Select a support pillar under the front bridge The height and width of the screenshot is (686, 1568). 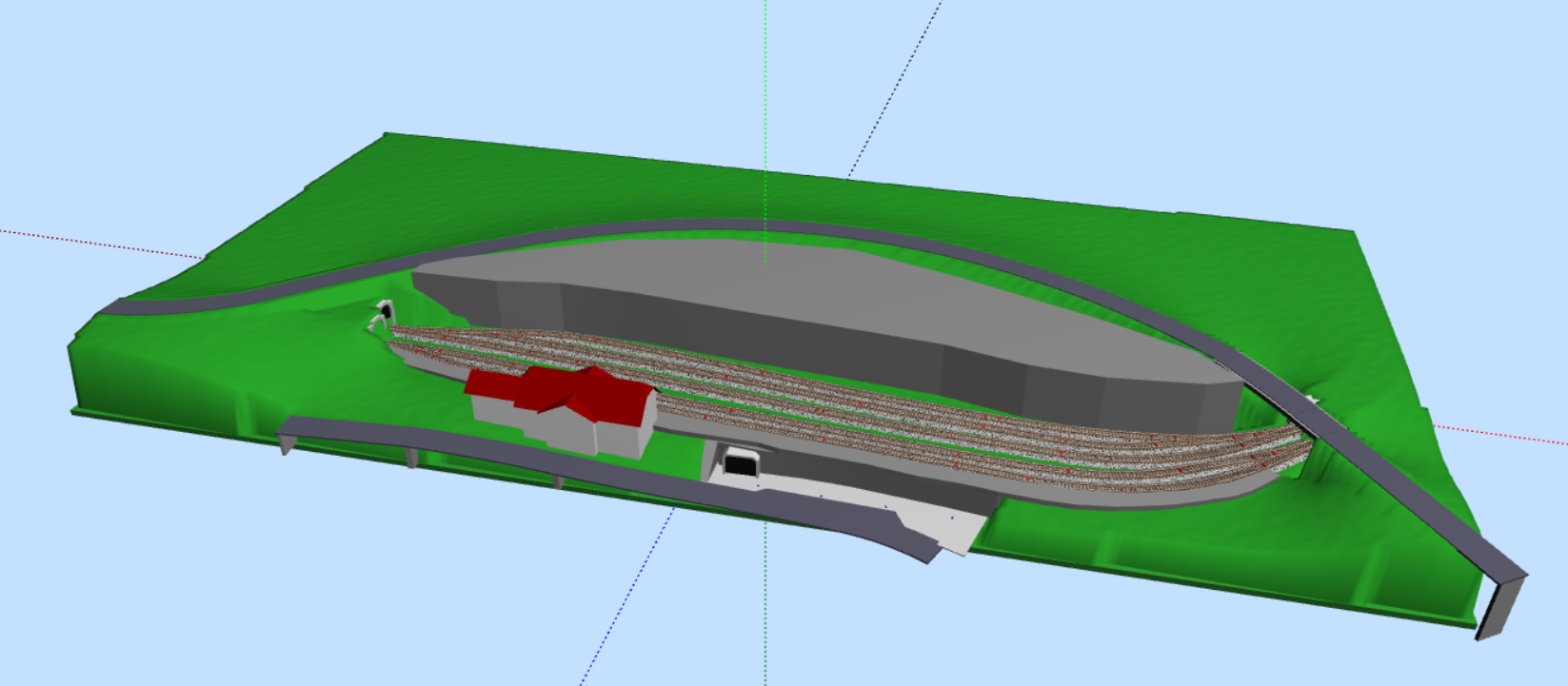click(411, 459)
